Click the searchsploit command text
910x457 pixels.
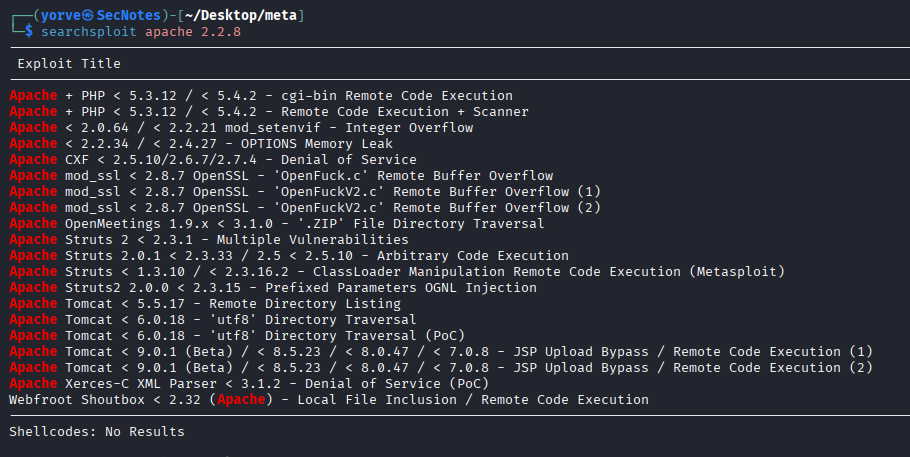click(x=88, y=32)
